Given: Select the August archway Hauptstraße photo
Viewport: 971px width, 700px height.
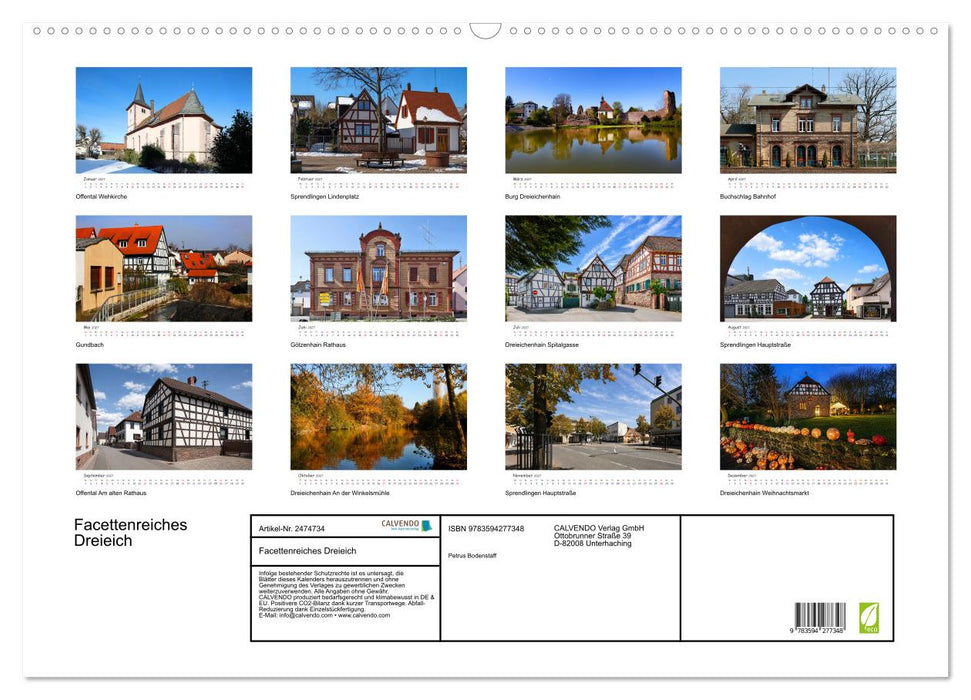Looking at the screenshot, I should [x=808, y=268].
